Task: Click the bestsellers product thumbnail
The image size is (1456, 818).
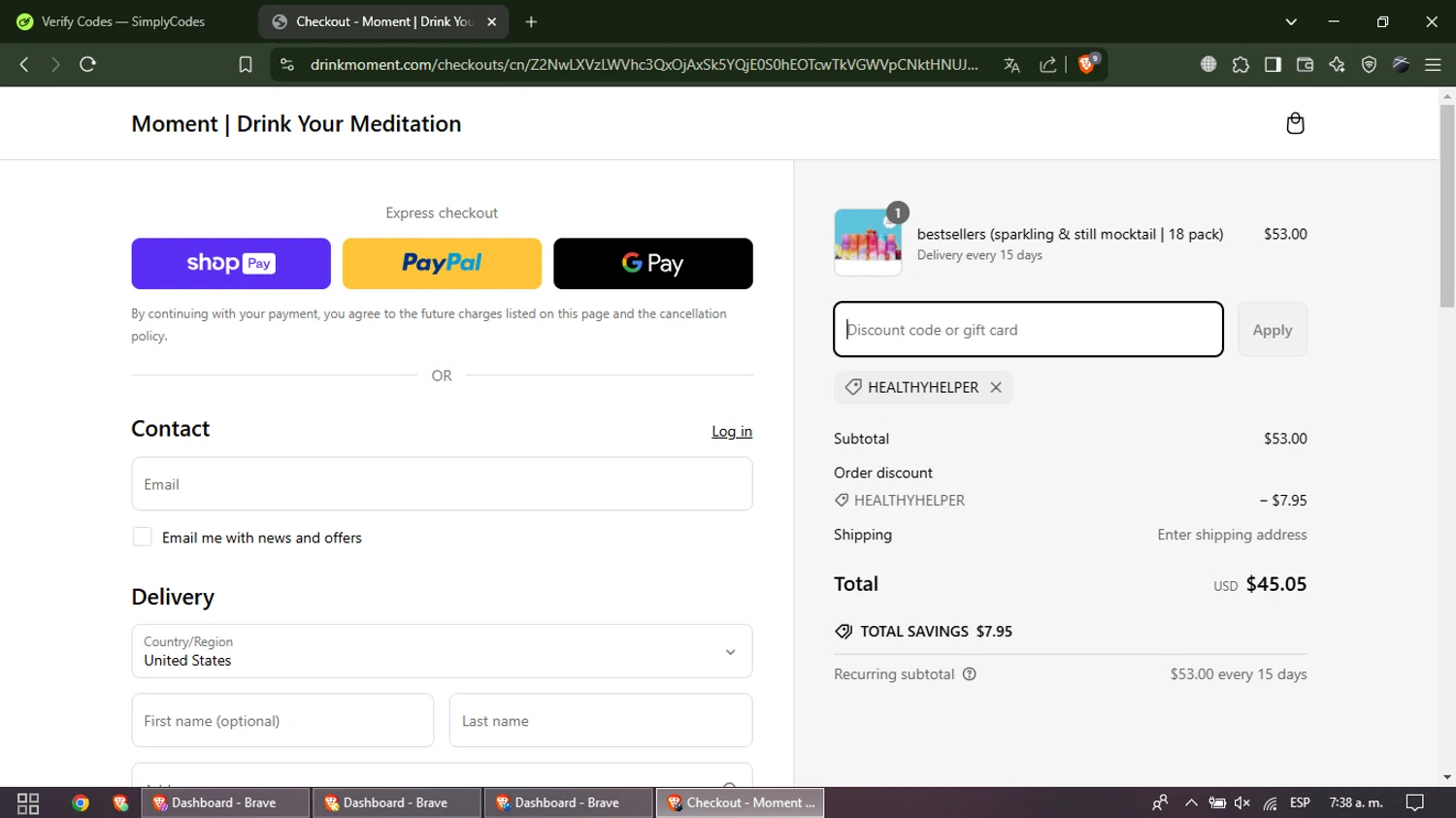Action: [868, 243]
